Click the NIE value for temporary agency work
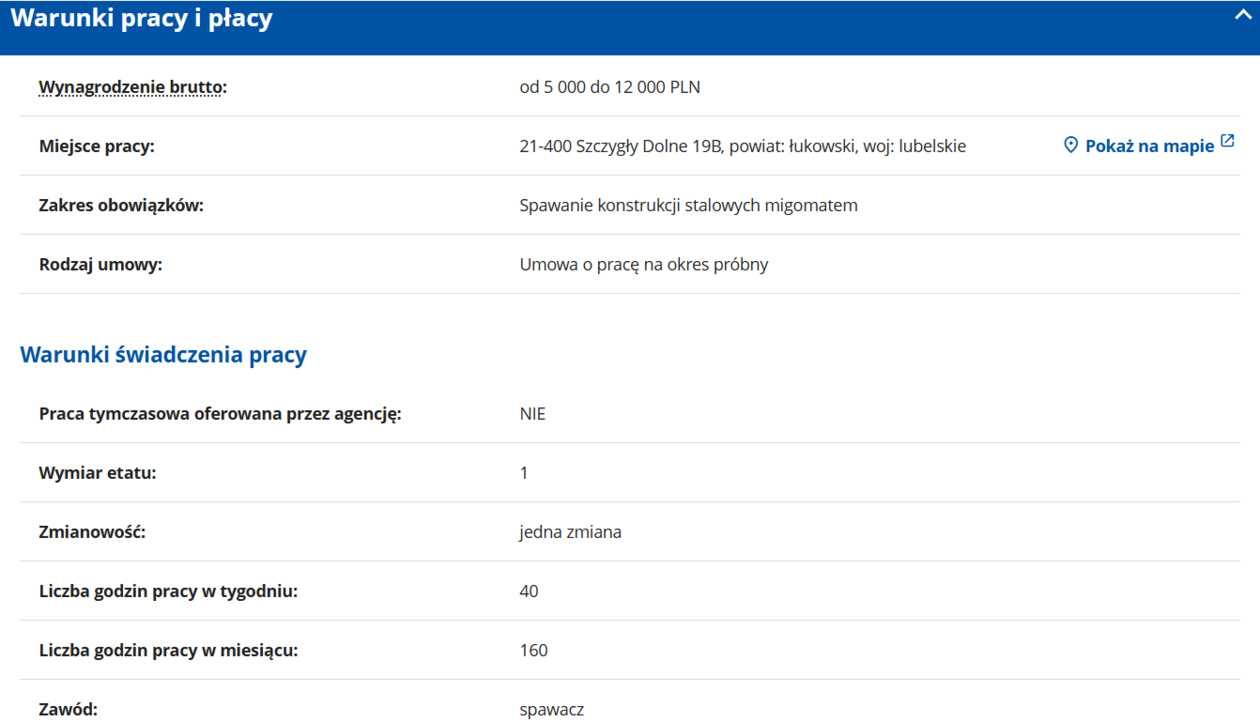Screen dimensions: 1260x722 tap(532, 414)
